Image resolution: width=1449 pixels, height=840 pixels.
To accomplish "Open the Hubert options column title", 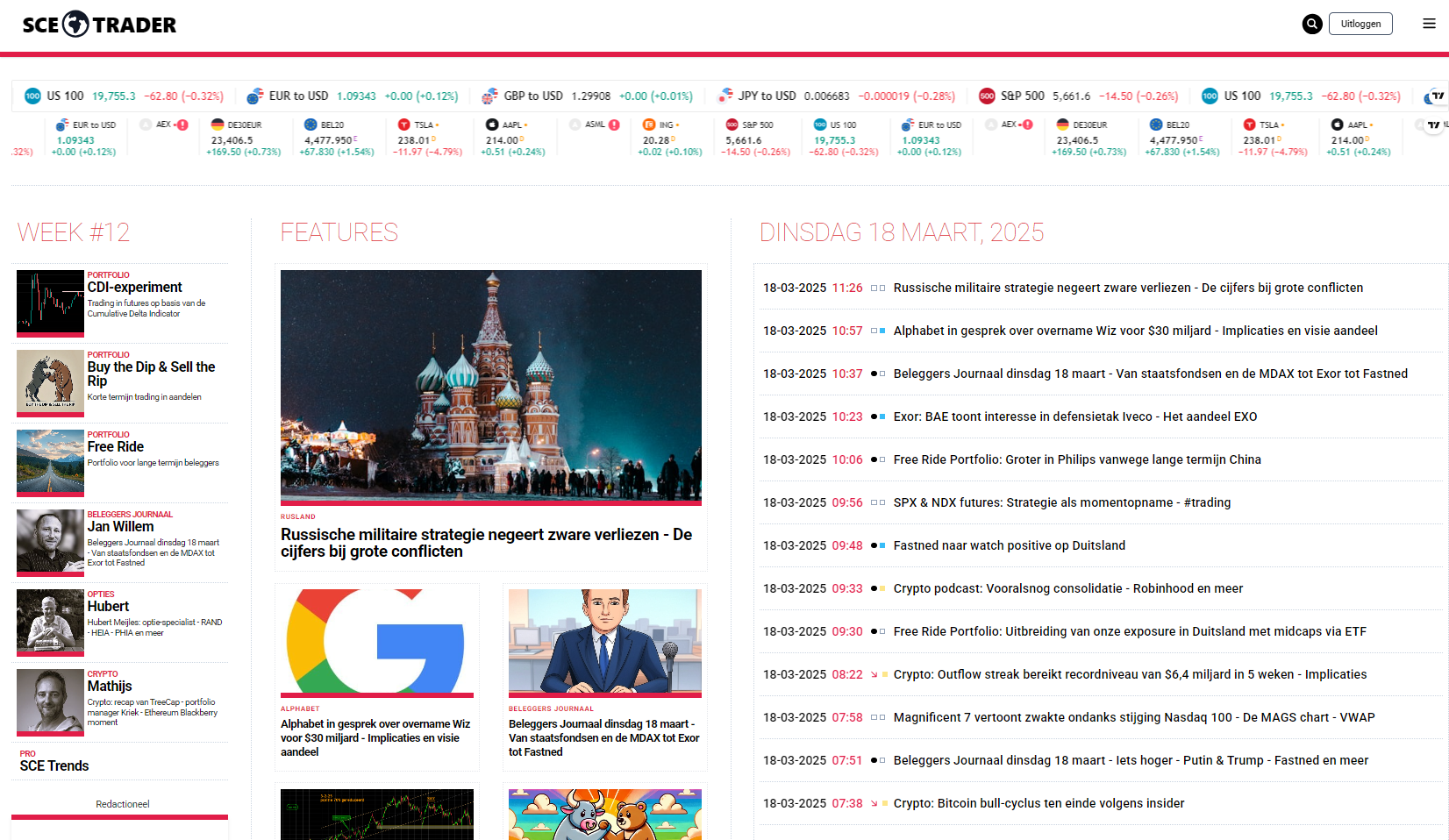I will pyautogui.click(x=108, y=607).
